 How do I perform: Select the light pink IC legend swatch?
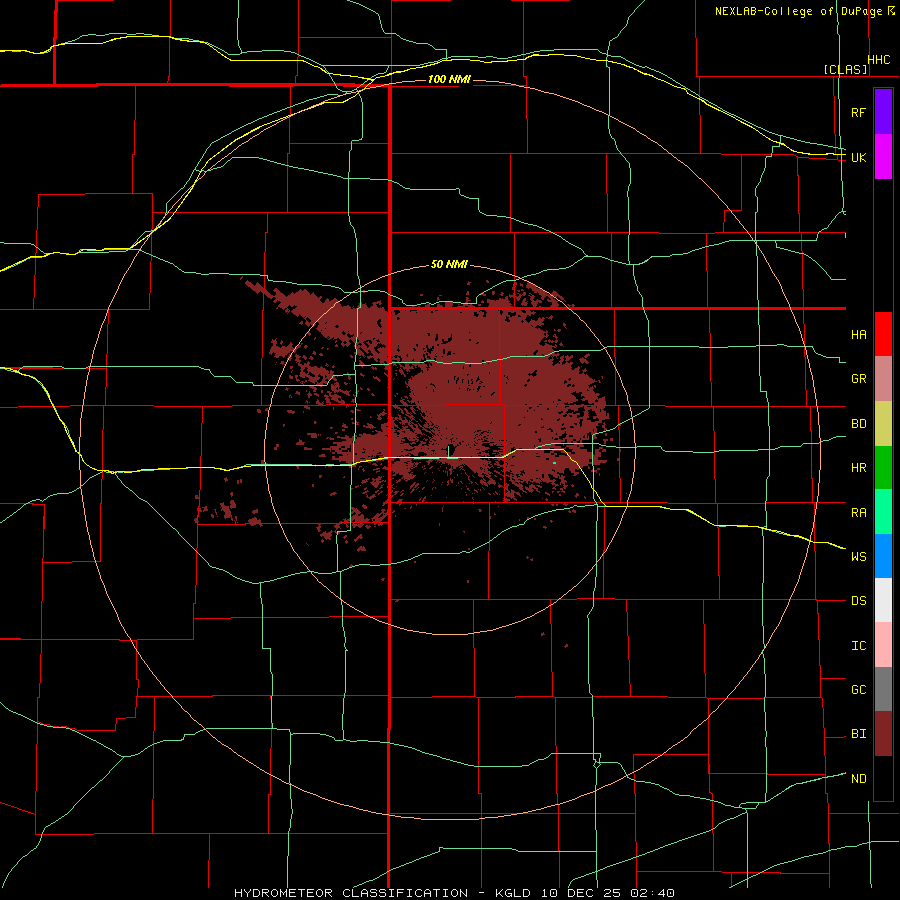click(x=883, y=645)
